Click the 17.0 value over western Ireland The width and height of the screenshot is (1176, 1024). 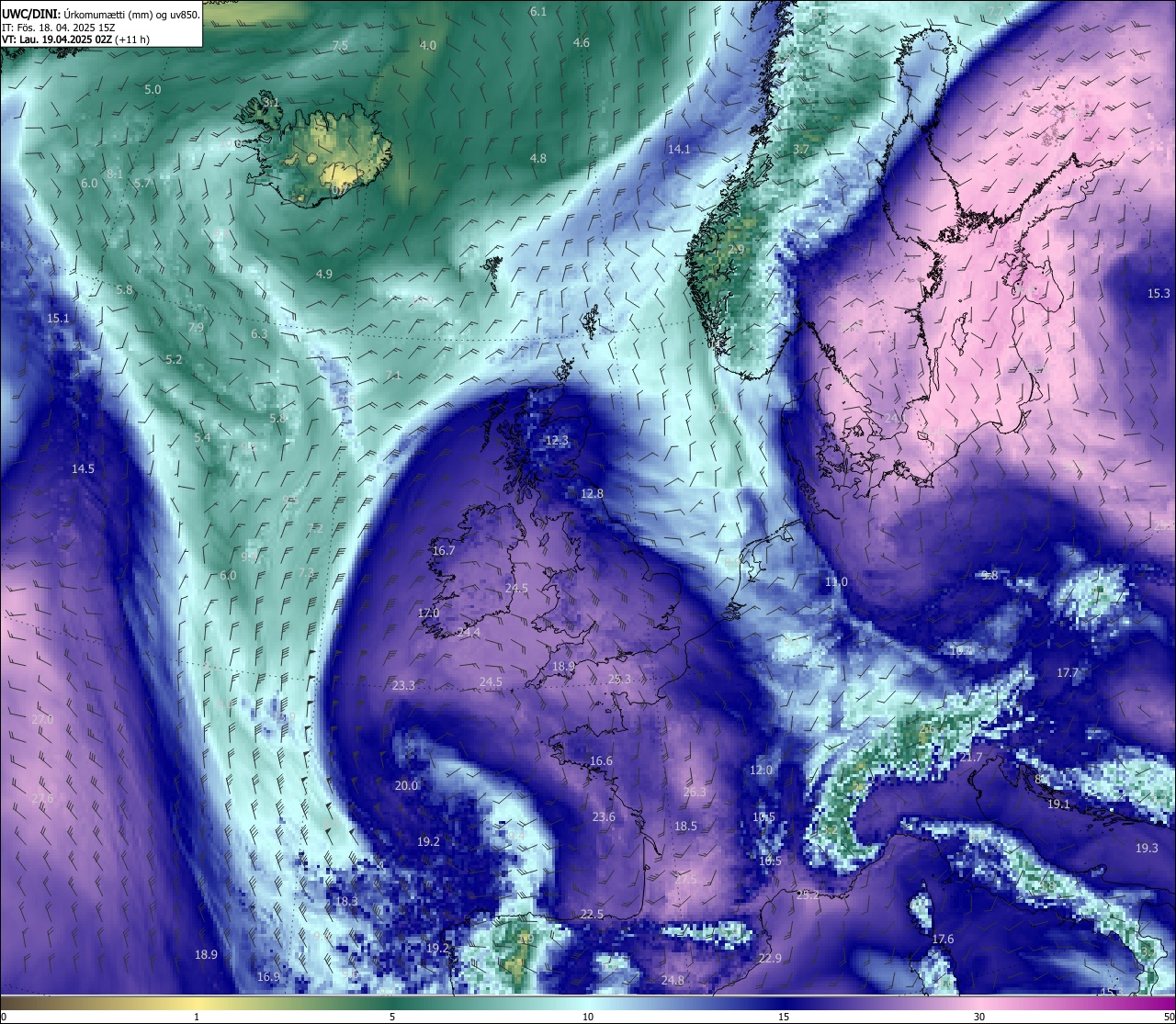pyautogui.click(x=429, y=613)
